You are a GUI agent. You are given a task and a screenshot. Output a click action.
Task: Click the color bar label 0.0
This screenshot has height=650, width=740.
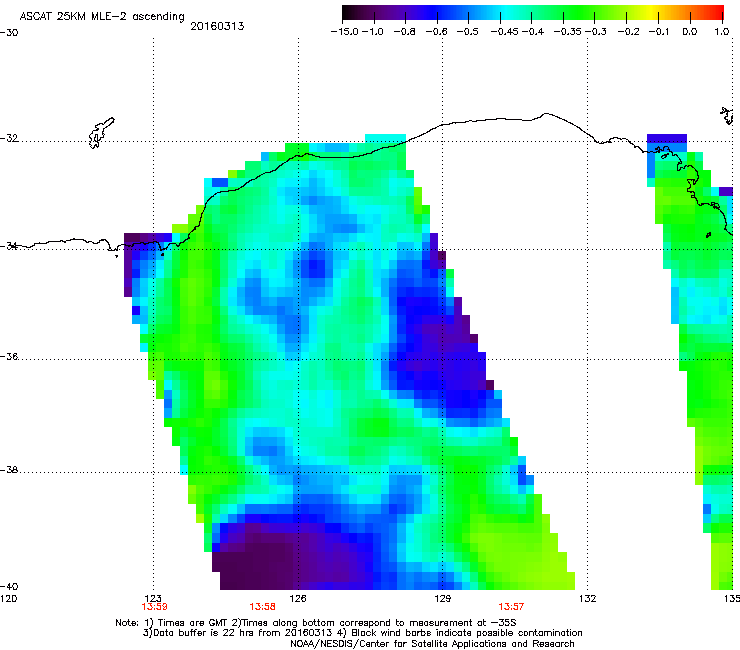(690, 32)
